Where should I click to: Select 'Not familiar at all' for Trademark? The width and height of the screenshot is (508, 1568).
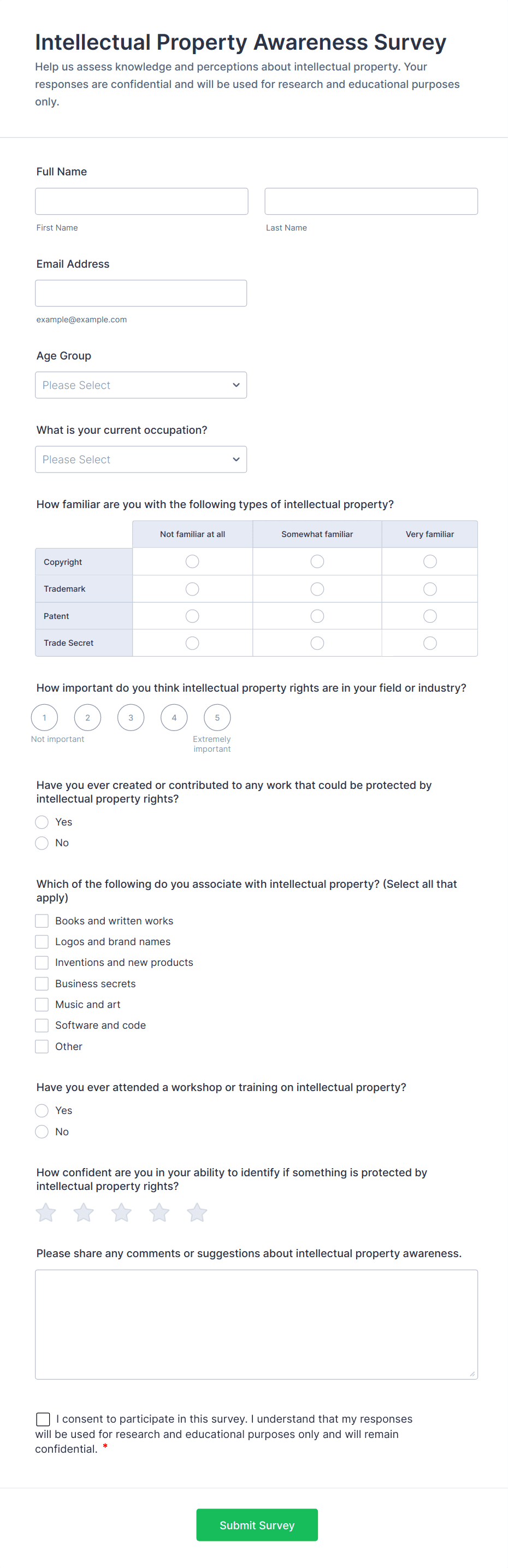tap(192, 588)
